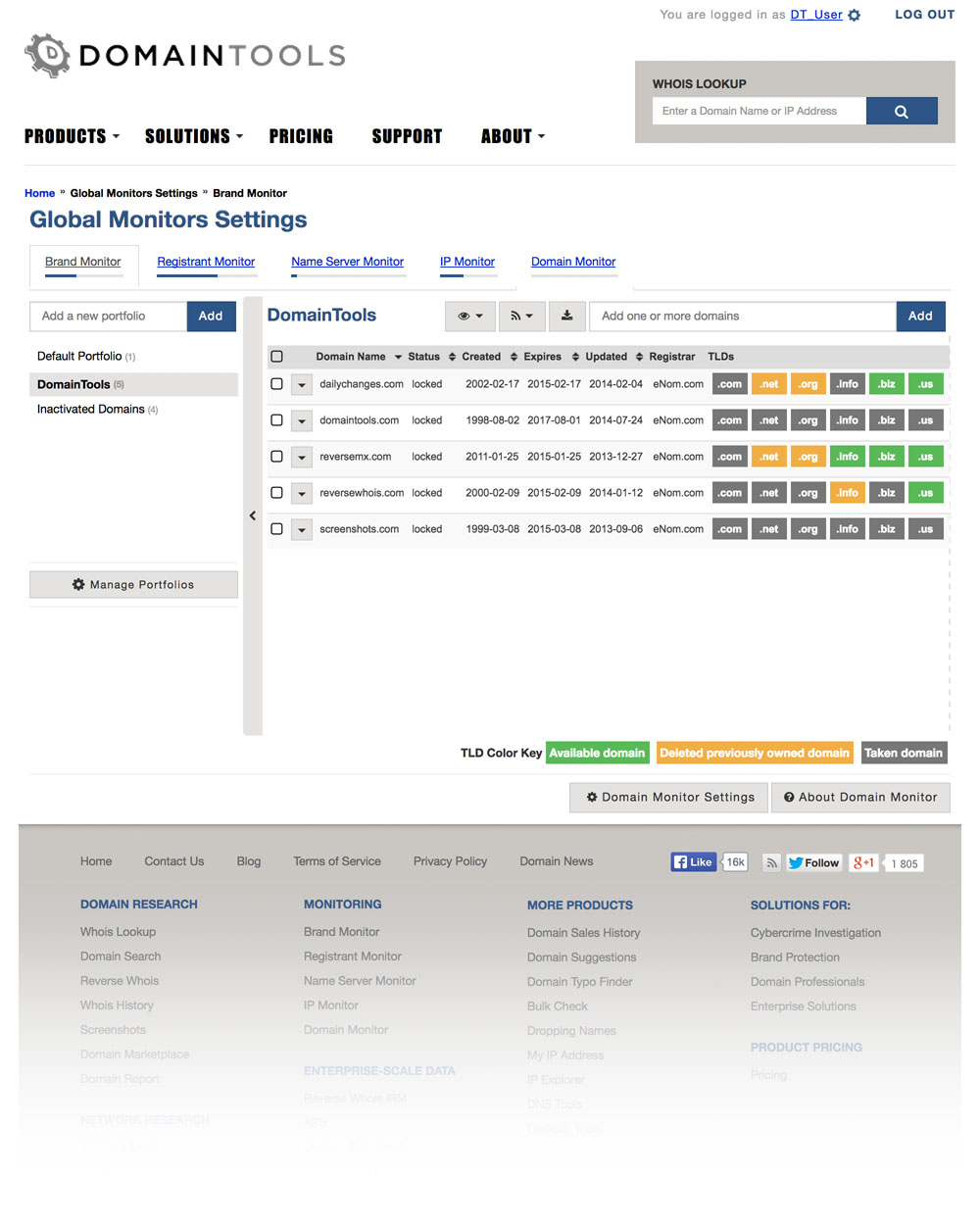Viewport: 980px width, 1224px height.
Task: Click sort icon next to Expires header
Action: click(575, 357)
